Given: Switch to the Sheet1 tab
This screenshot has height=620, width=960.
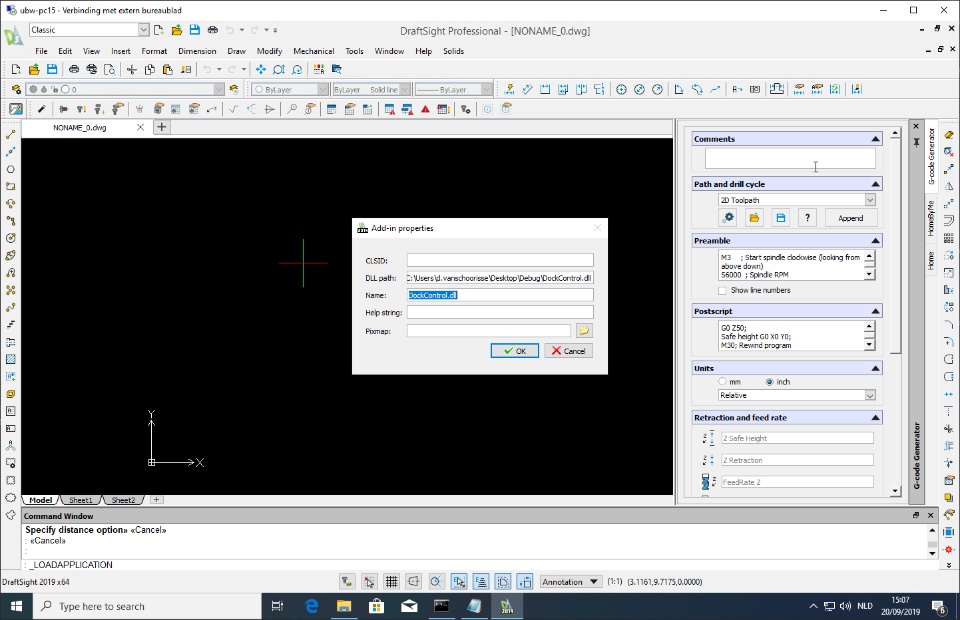Looking at the screenshot, I should point(80,500).
